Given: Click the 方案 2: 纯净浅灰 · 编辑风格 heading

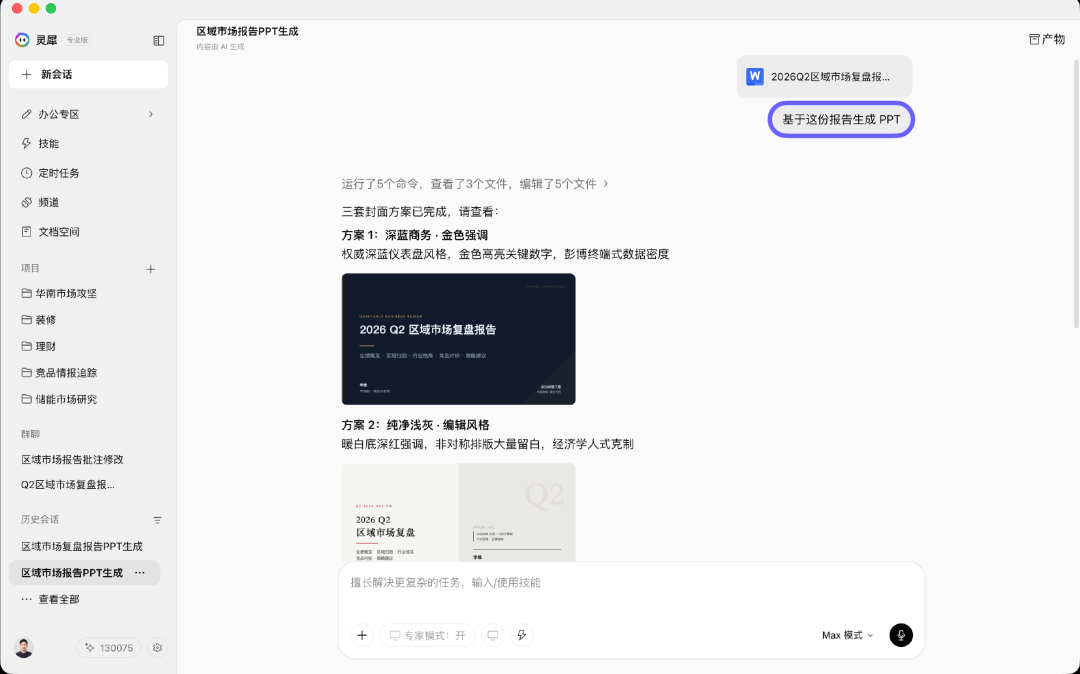Looking at the screenshot, I should [415, 425].
